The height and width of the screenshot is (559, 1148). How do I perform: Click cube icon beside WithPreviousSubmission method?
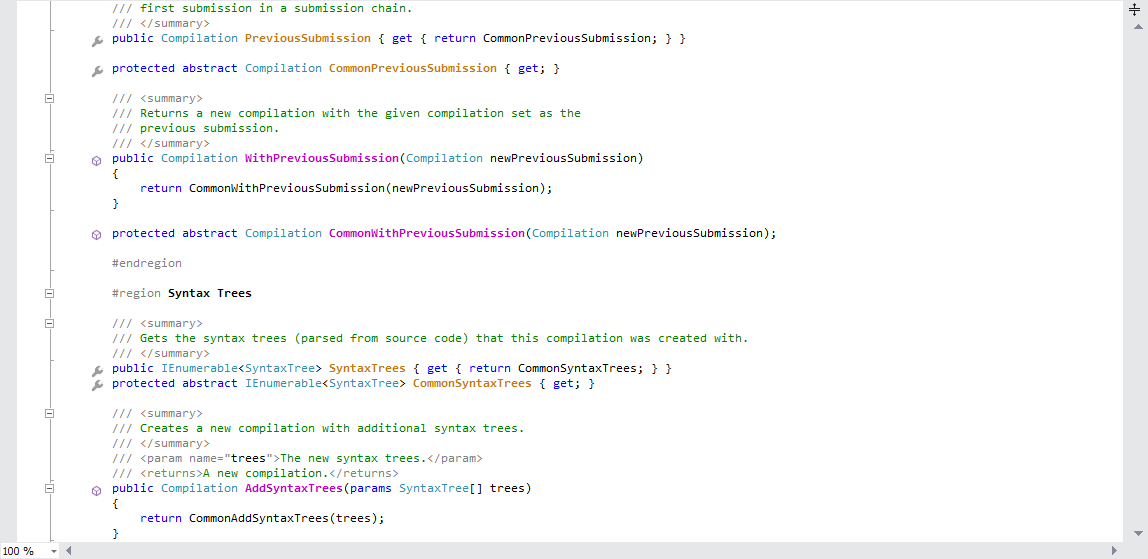[x=96, y=161]
